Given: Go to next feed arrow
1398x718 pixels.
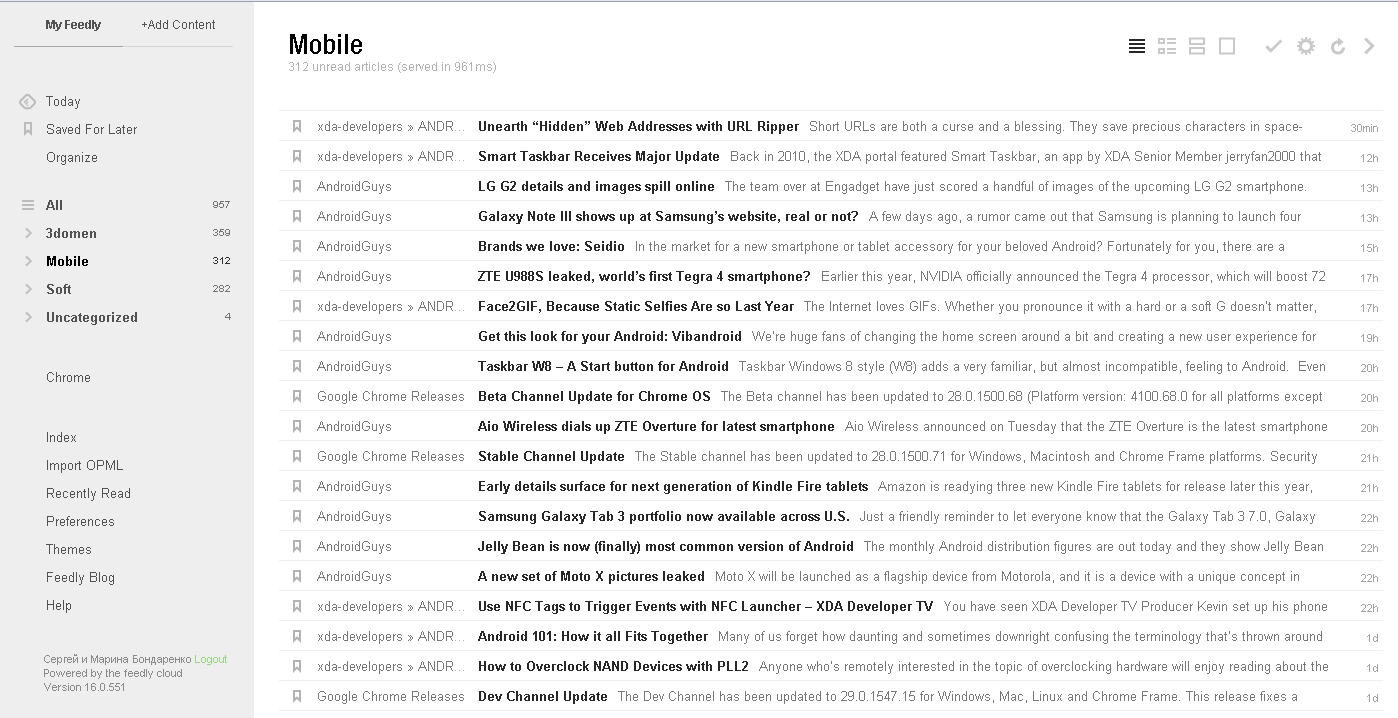Looking at the screenshot, I should [1370, 46].
